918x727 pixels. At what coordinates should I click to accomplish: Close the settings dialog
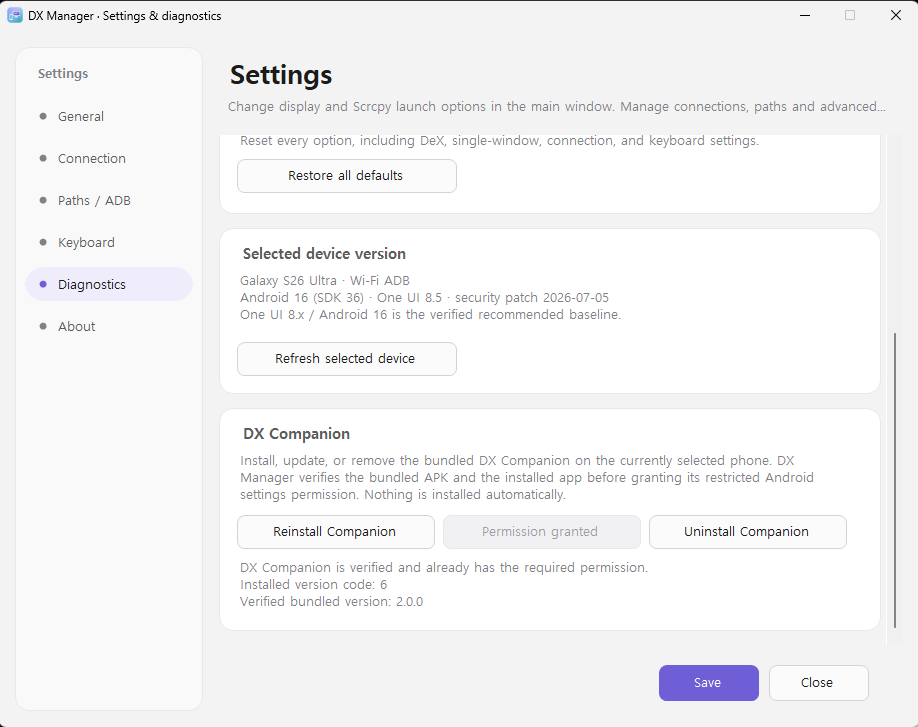coord(818,683)
